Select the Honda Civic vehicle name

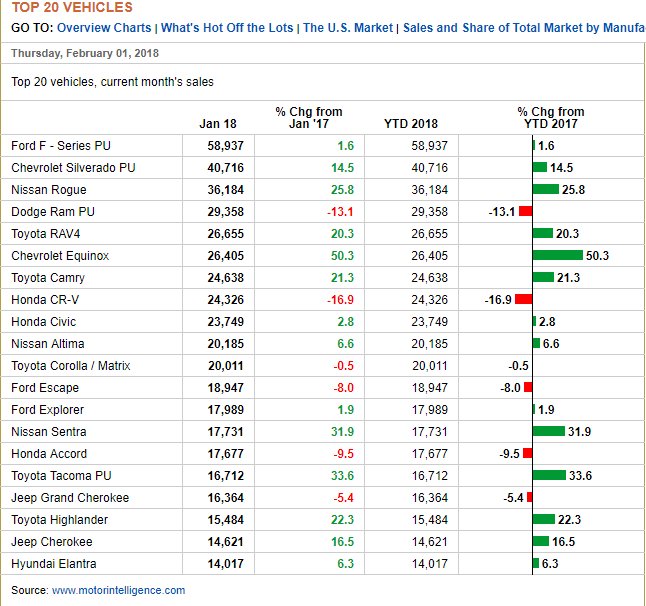click(x=44, y=322)
